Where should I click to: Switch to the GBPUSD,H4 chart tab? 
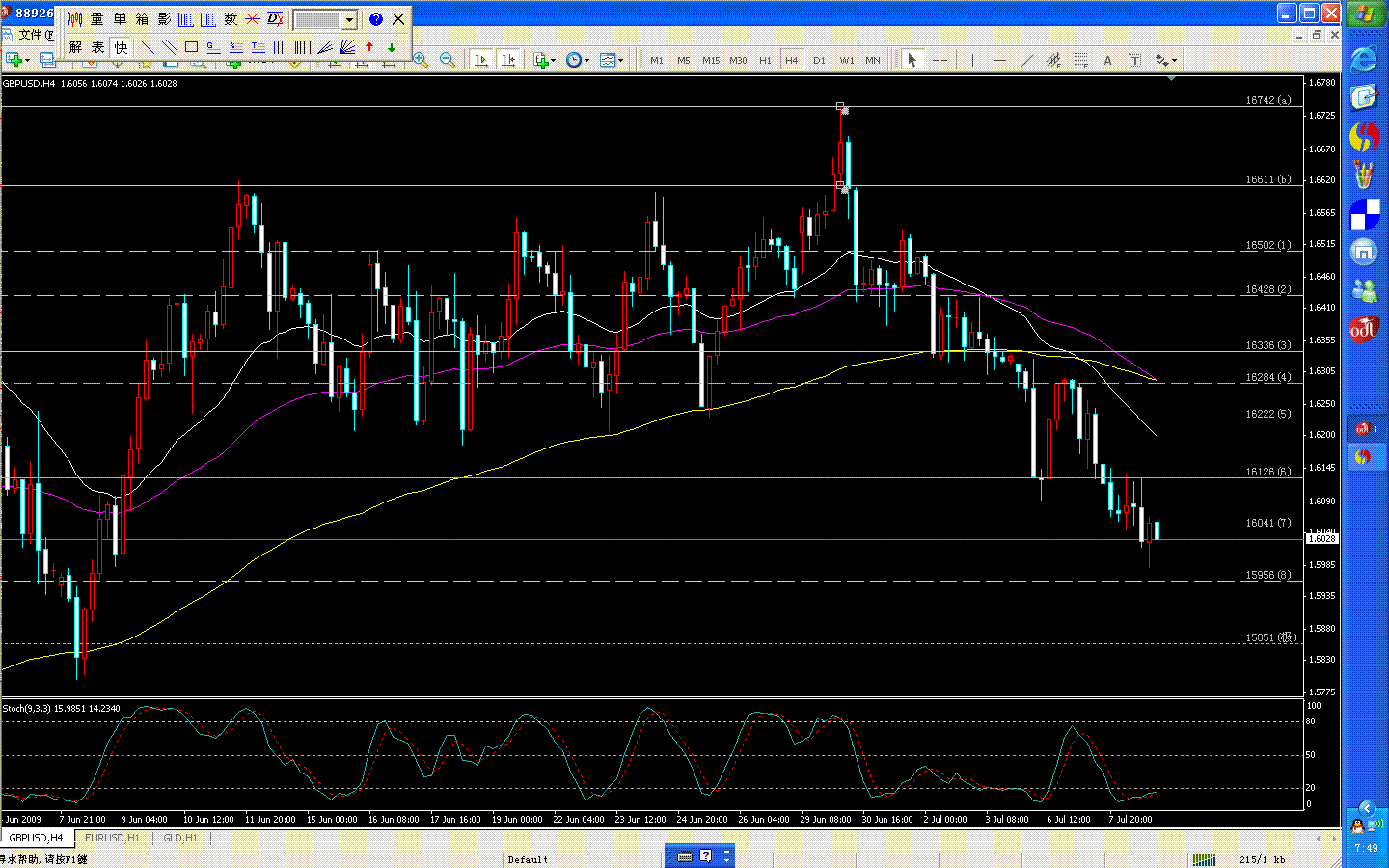(36, 838)
